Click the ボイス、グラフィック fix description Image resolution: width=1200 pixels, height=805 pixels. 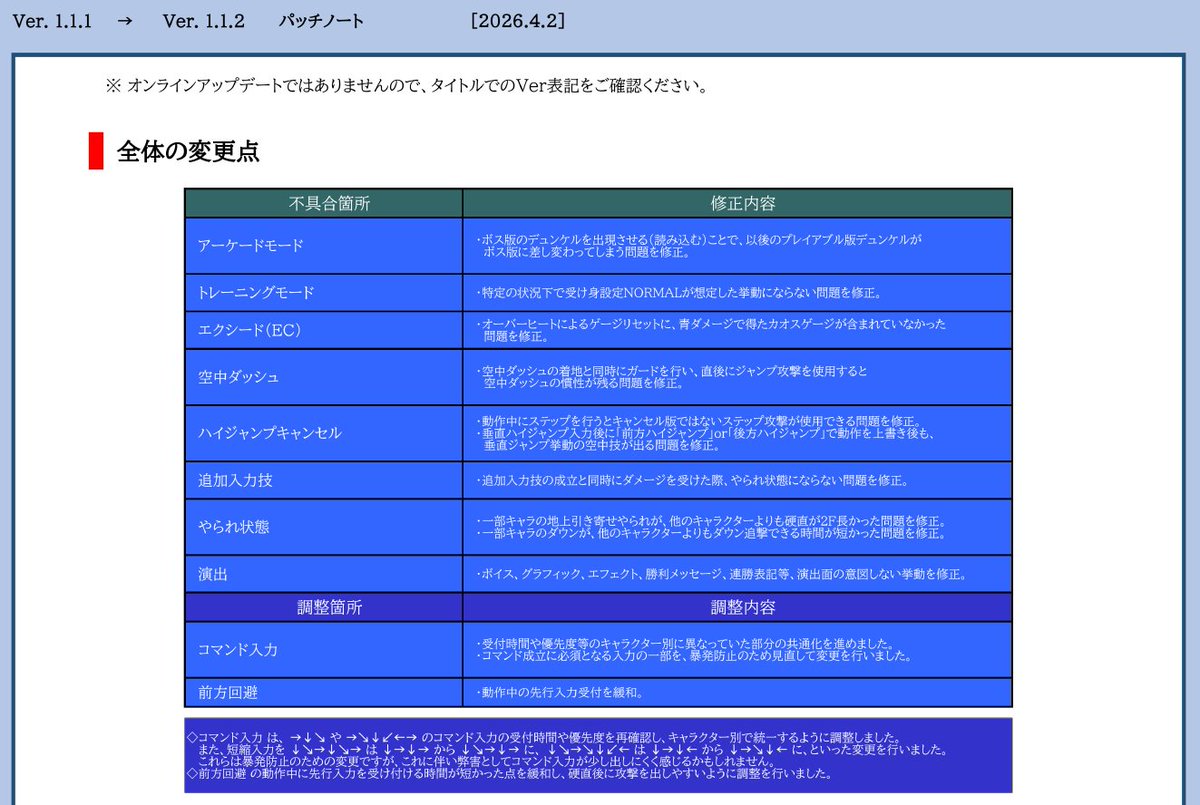[x=720, y=574]
